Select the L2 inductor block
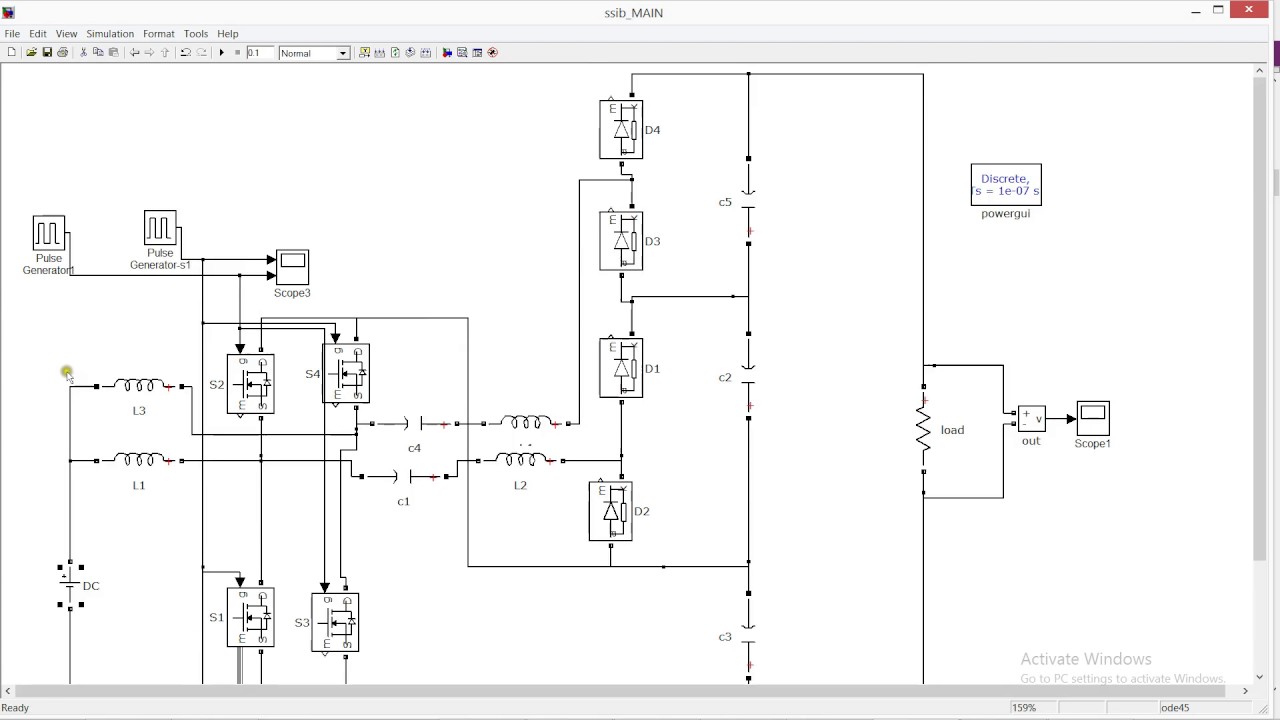Viewport: 1280px width, 720px height. pyautogui.click(x=520, y=460)
